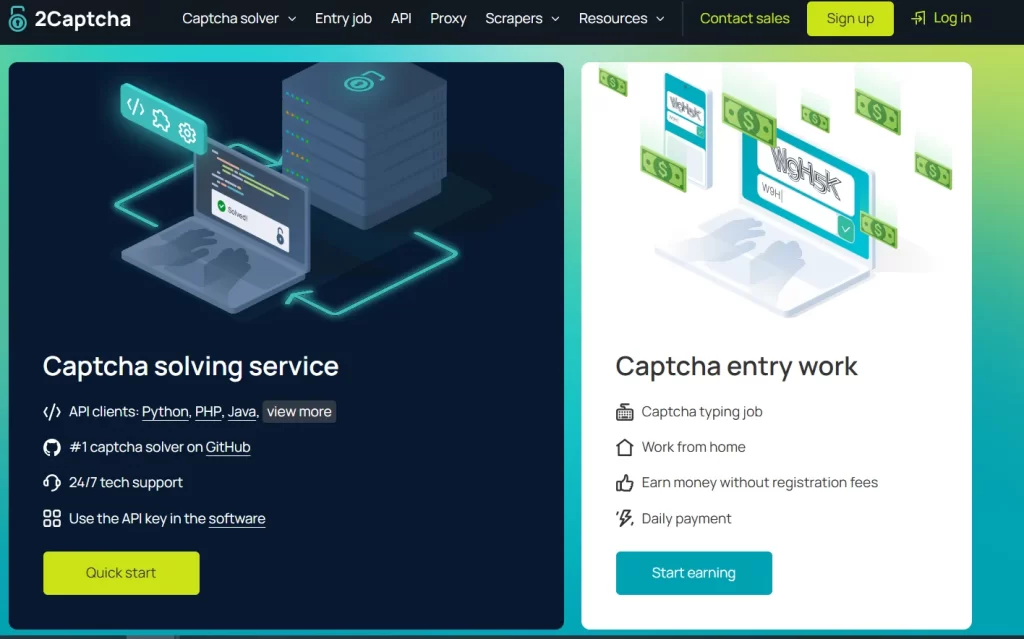
Task: Click the view more button
Action: coord(299,412)
